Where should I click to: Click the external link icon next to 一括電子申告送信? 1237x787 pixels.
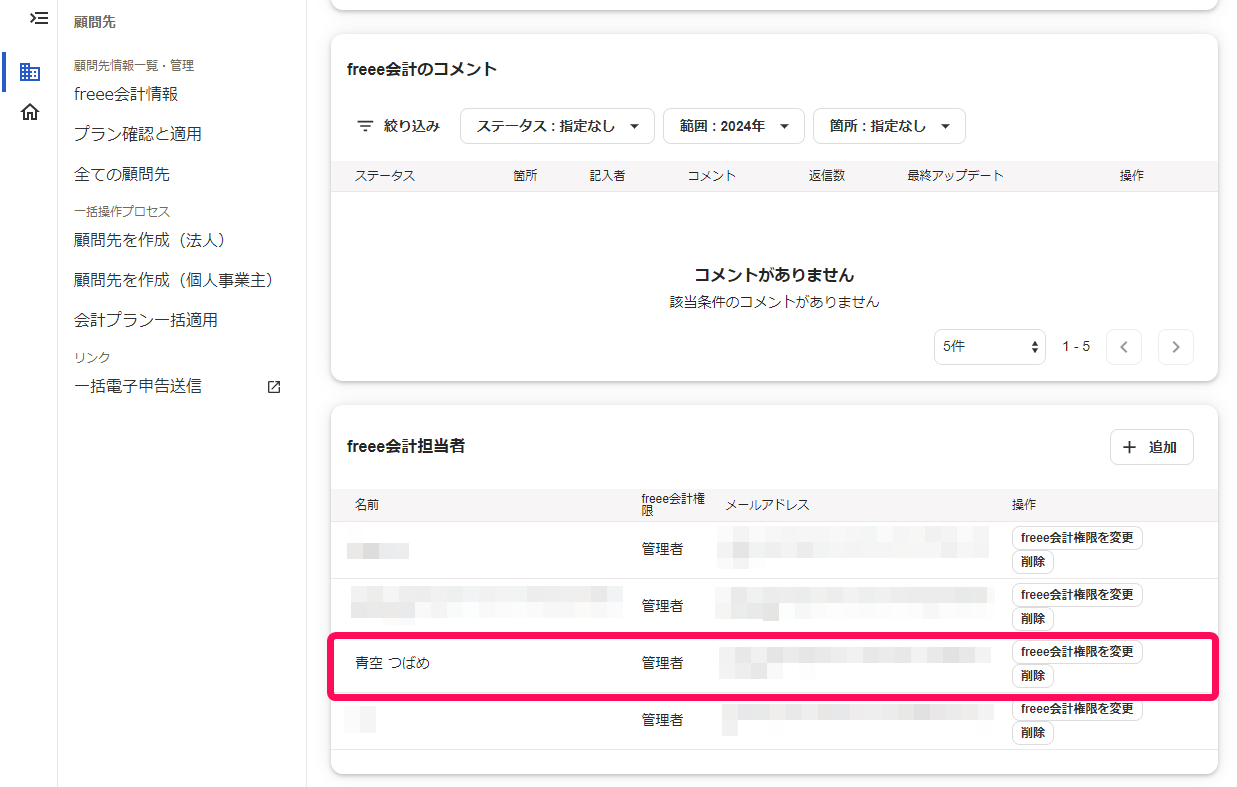click(274, 387)
